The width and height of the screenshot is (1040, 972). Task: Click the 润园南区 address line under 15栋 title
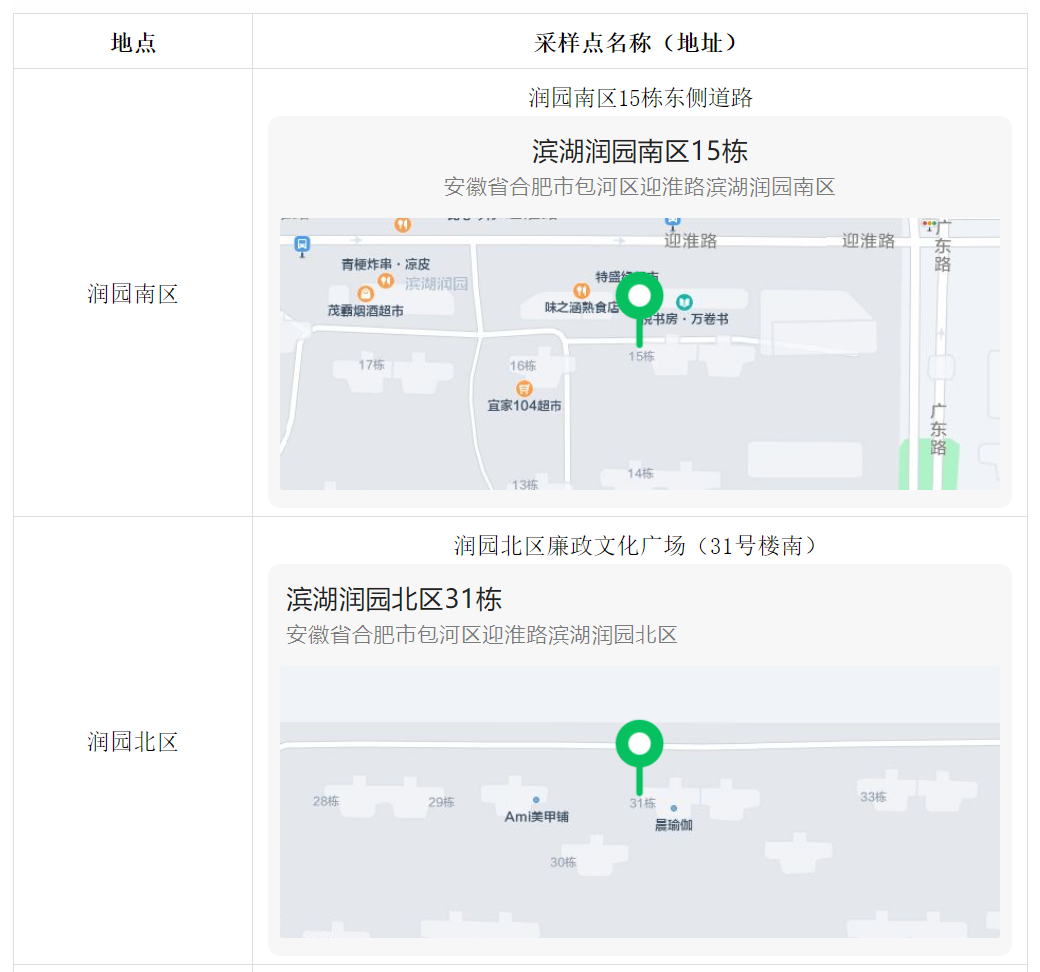639,187
